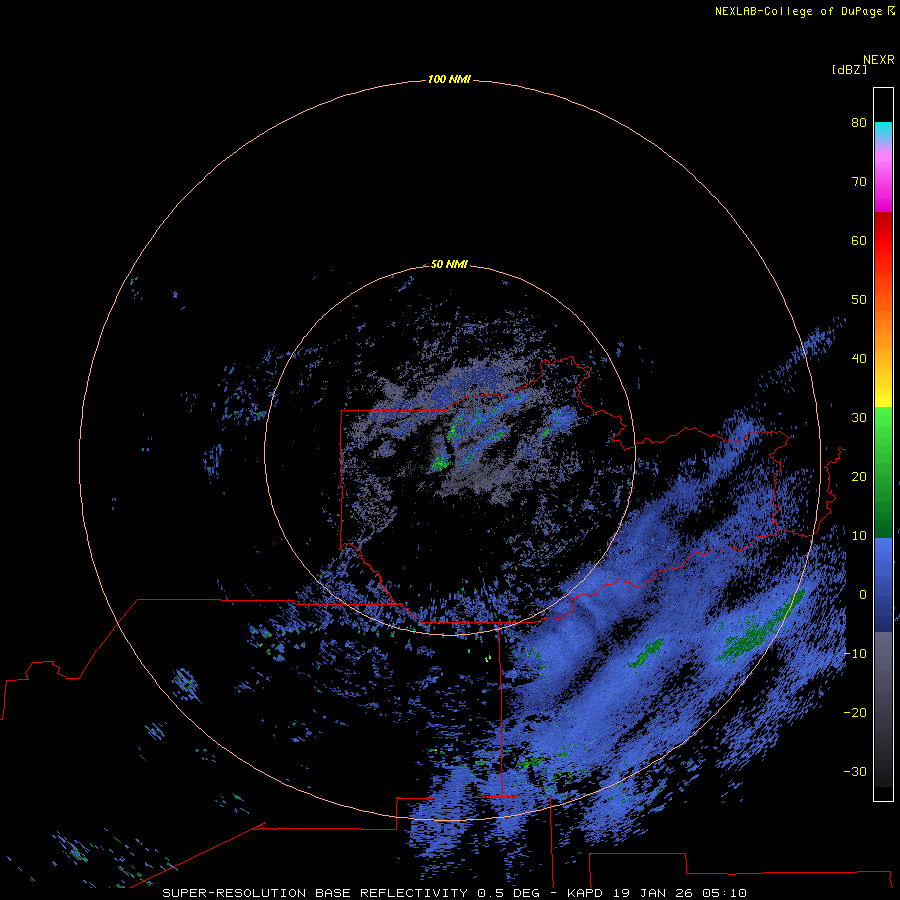Click the 70 value on the dBZ scale
Image resolution: width=900 pixels, height=900 pixels.
[859, 182]
